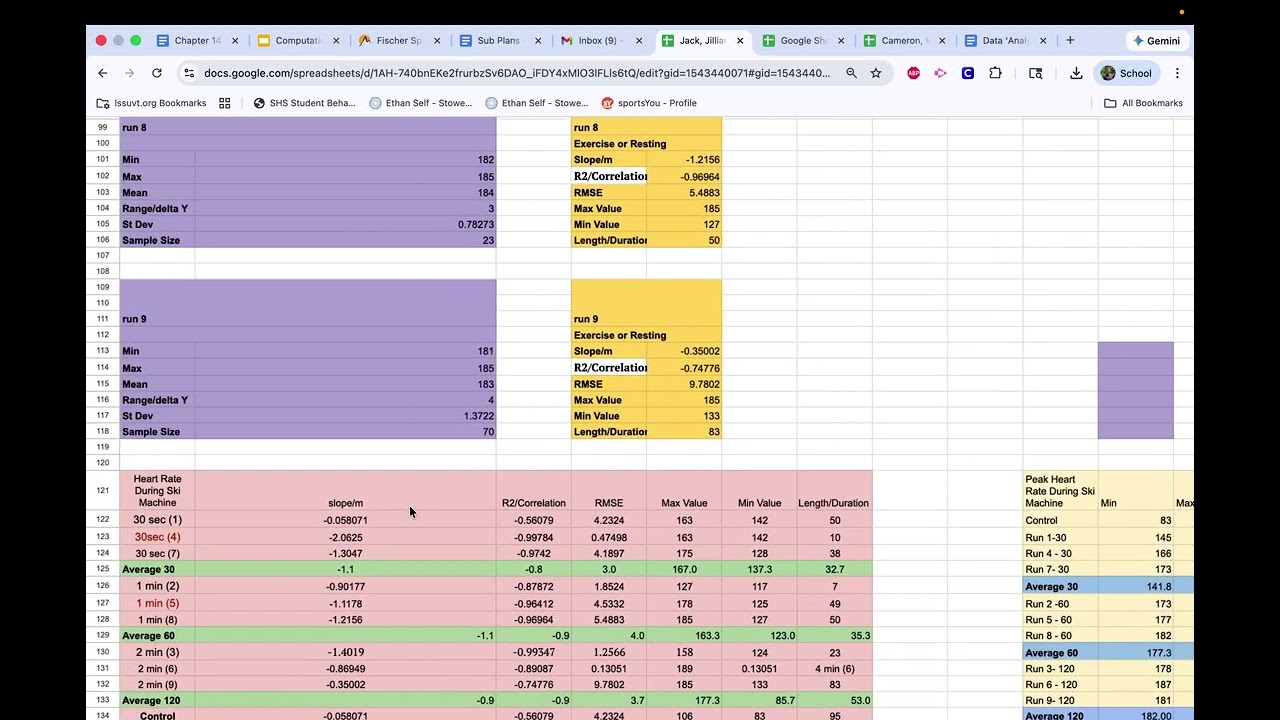Close the Data 'Analy tab
Image resolution: width=1280 pixels, height=720 pixels.
[1043, 41]
